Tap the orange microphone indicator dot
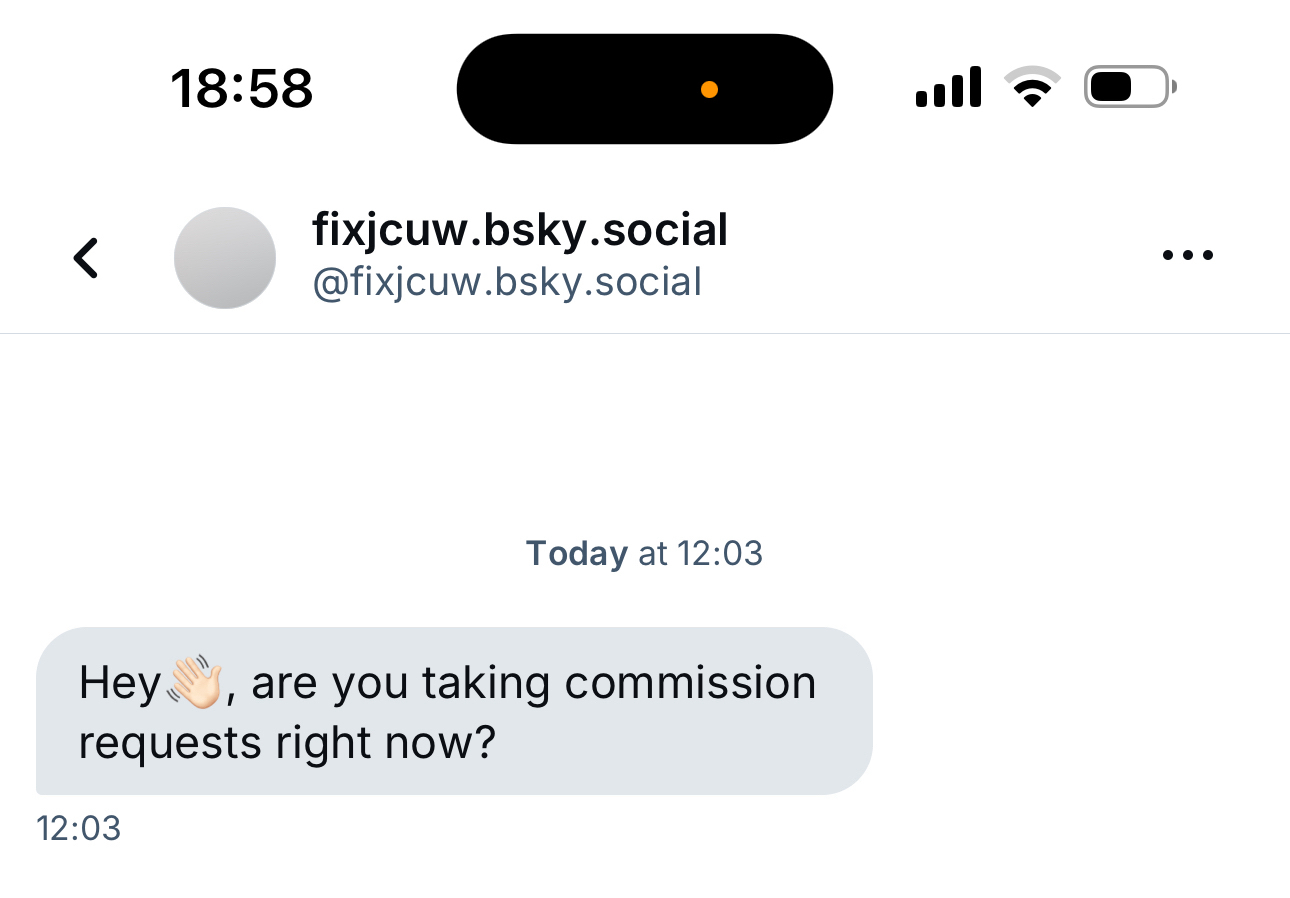 click(709, 90)
